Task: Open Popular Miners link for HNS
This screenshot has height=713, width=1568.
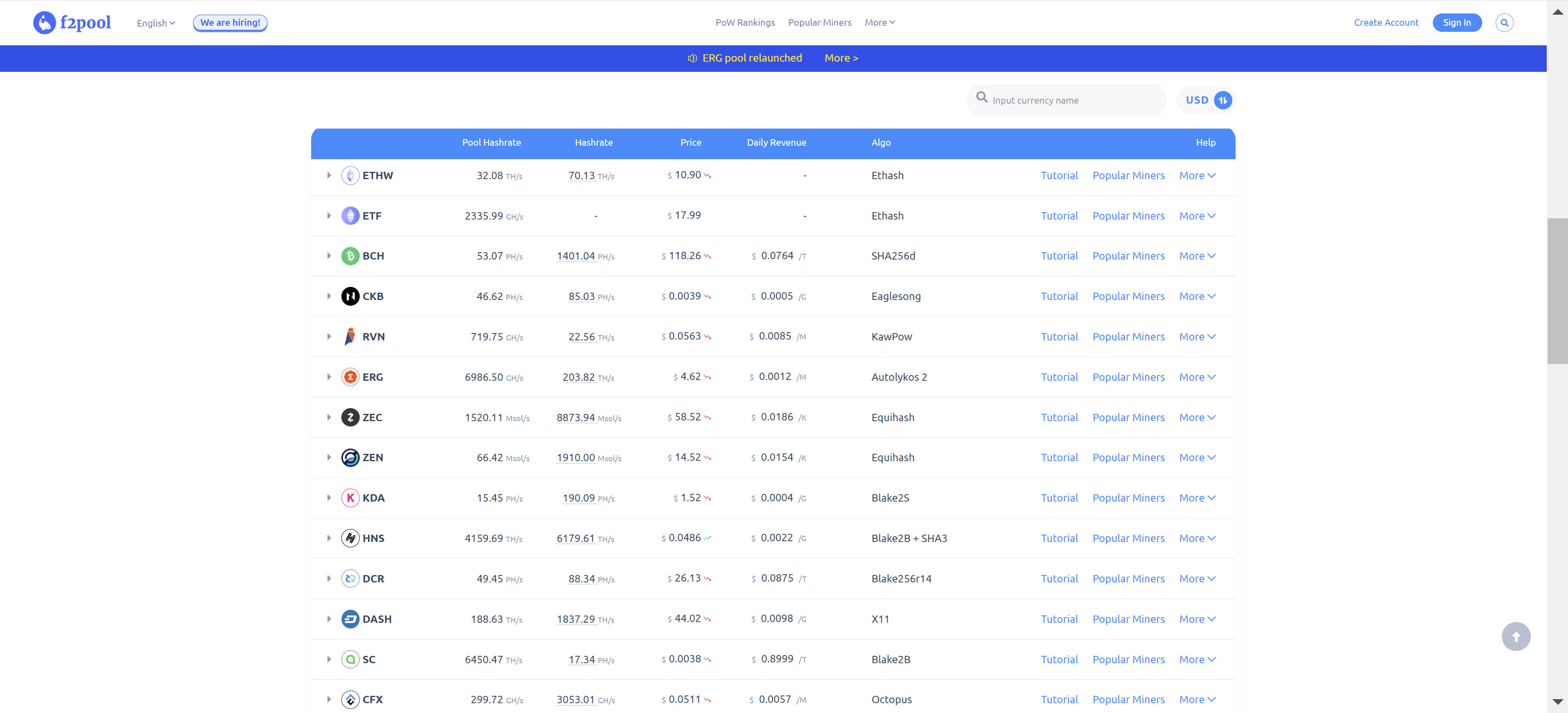Action: tap(1129, 538)
